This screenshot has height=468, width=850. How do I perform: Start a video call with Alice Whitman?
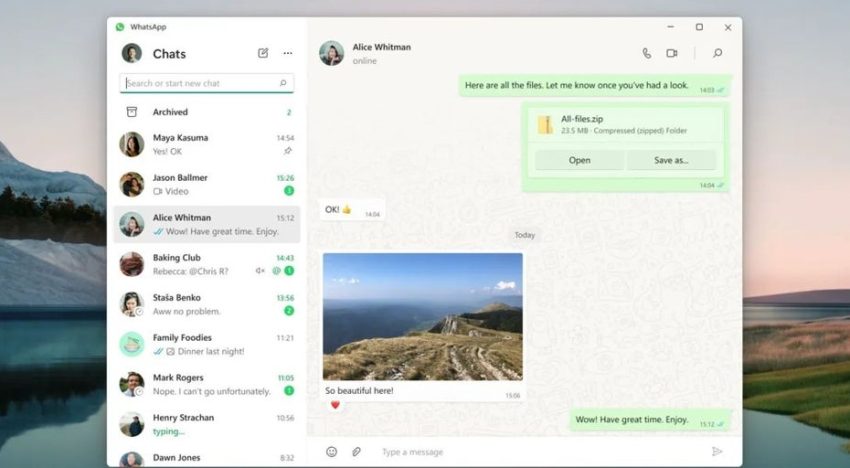[672, 53]
